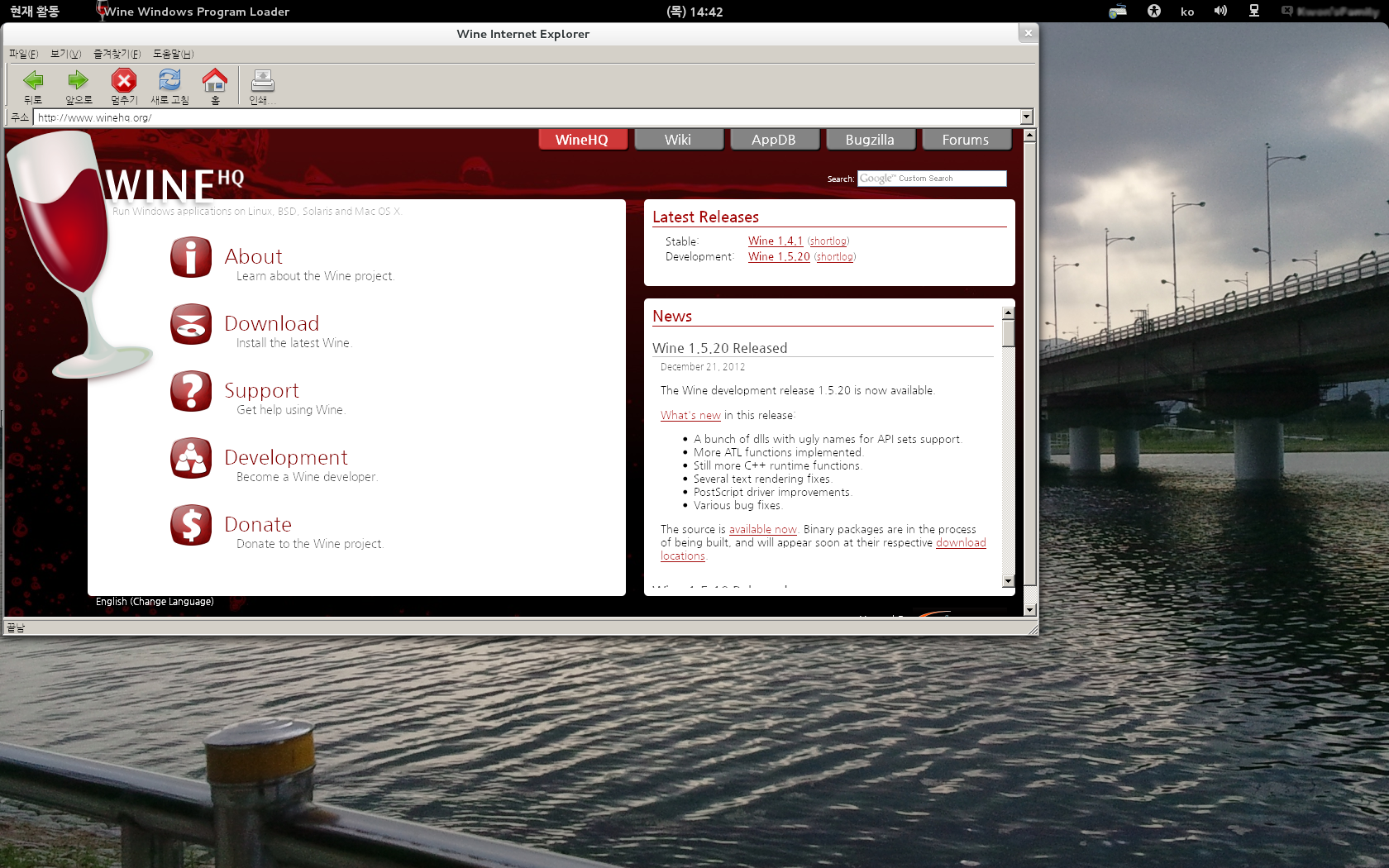Click the Latest Releases heading
This screenshot has height=868, width=1389.
click(x=706, y=217)
